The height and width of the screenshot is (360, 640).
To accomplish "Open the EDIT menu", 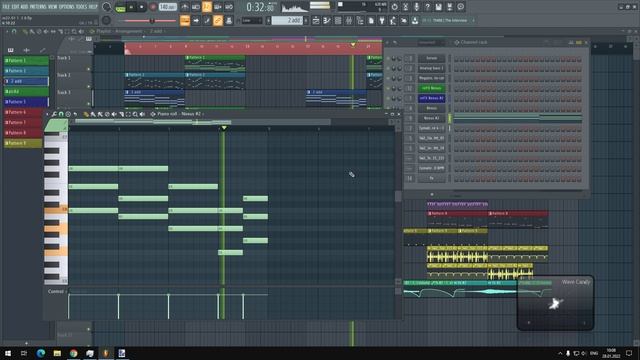I will coord(16,7).
